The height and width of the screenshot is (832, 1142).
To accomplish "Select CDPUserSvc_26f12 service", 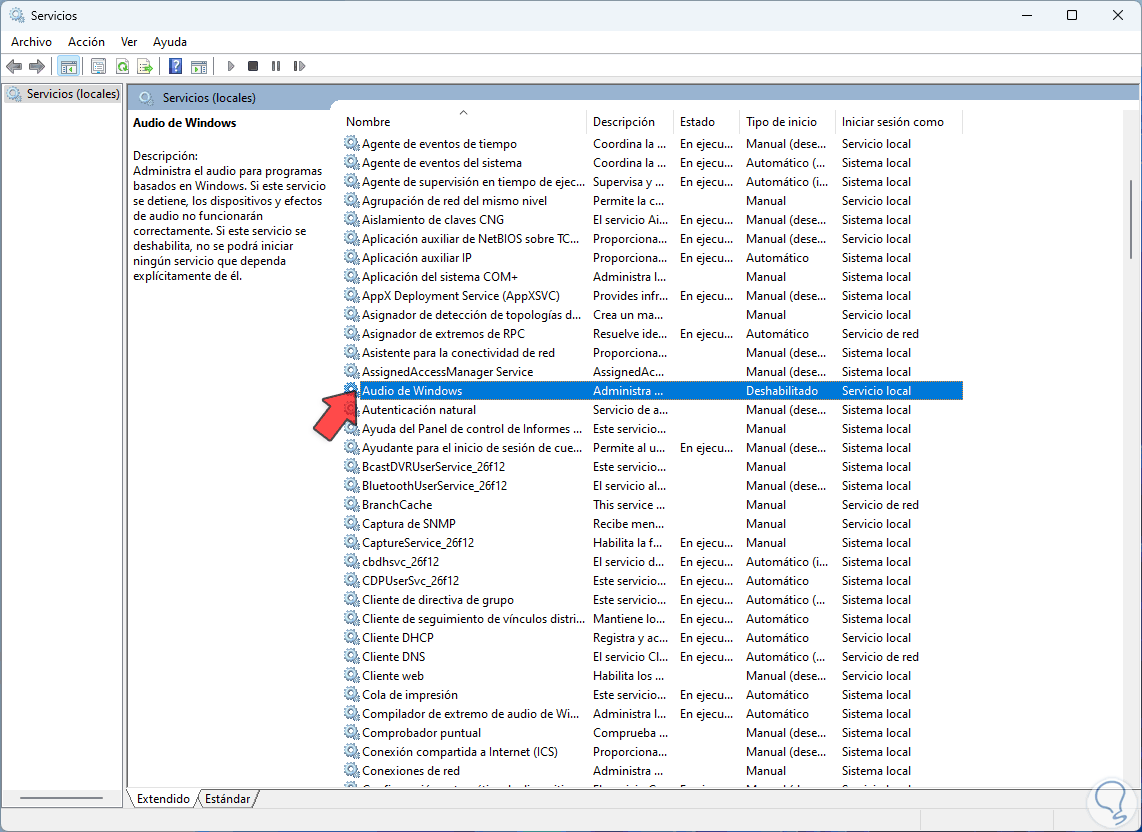I will tap(653, 581).
